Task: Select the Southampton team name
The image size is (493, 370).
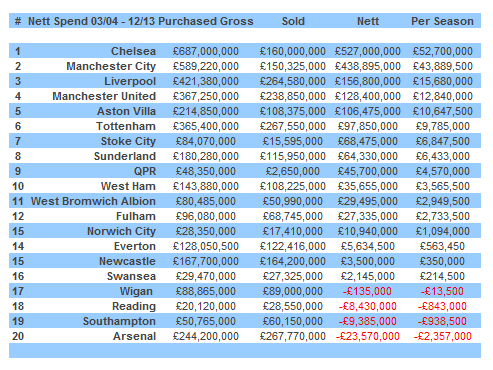Action: tap(119, 321)
